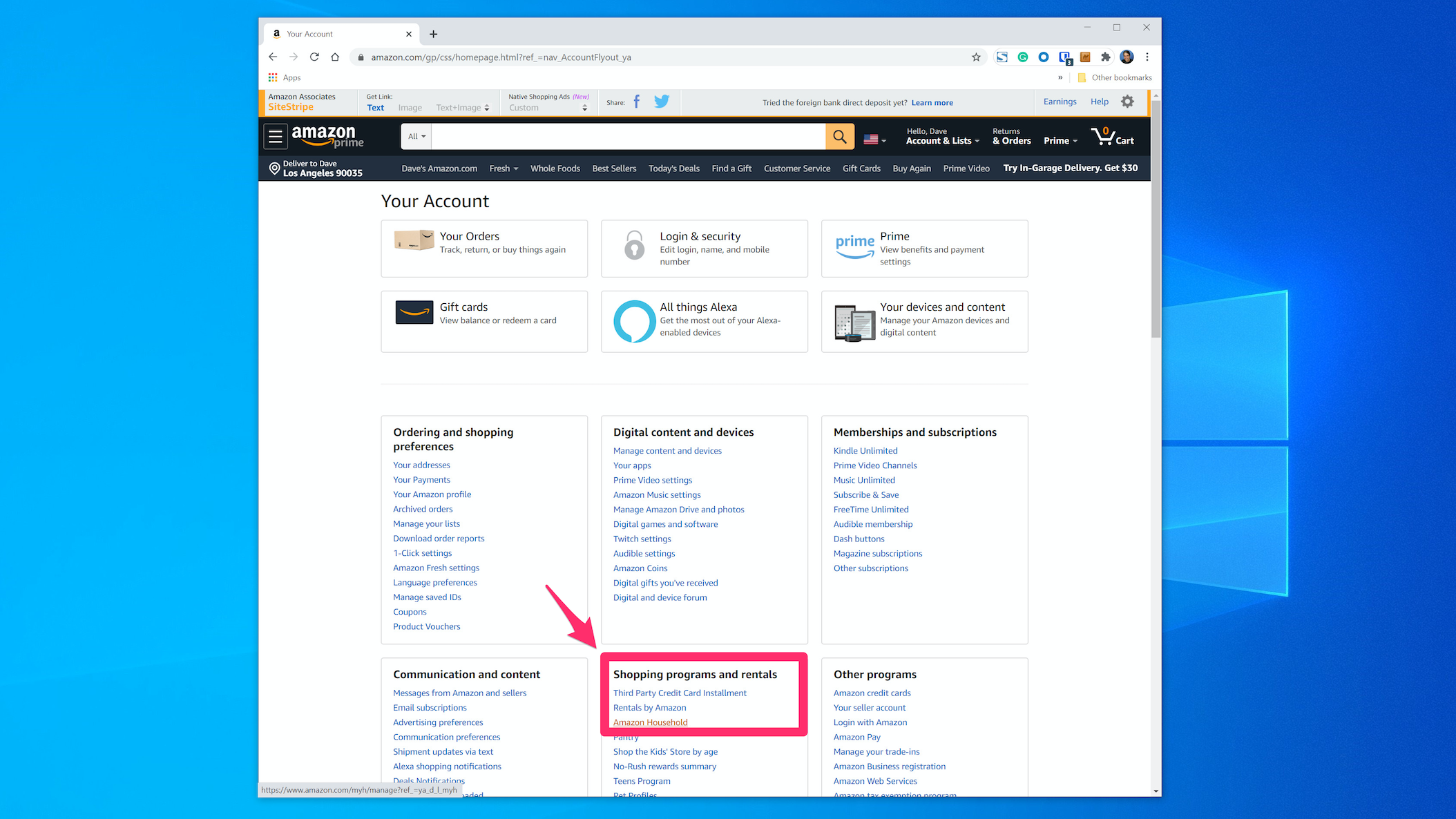Click the Amazon Prime logo
This screenshot has height=819, width=1456.
327,137
